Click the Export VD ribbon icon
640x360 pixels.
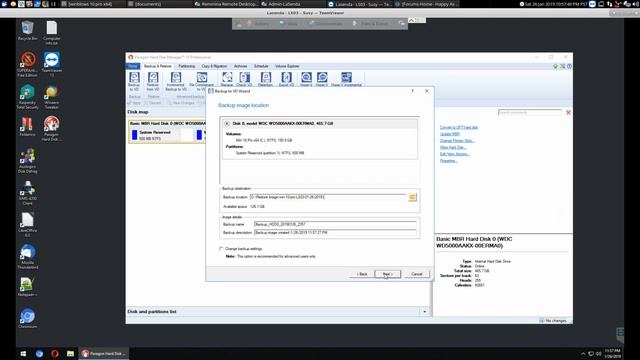(287, 79)
